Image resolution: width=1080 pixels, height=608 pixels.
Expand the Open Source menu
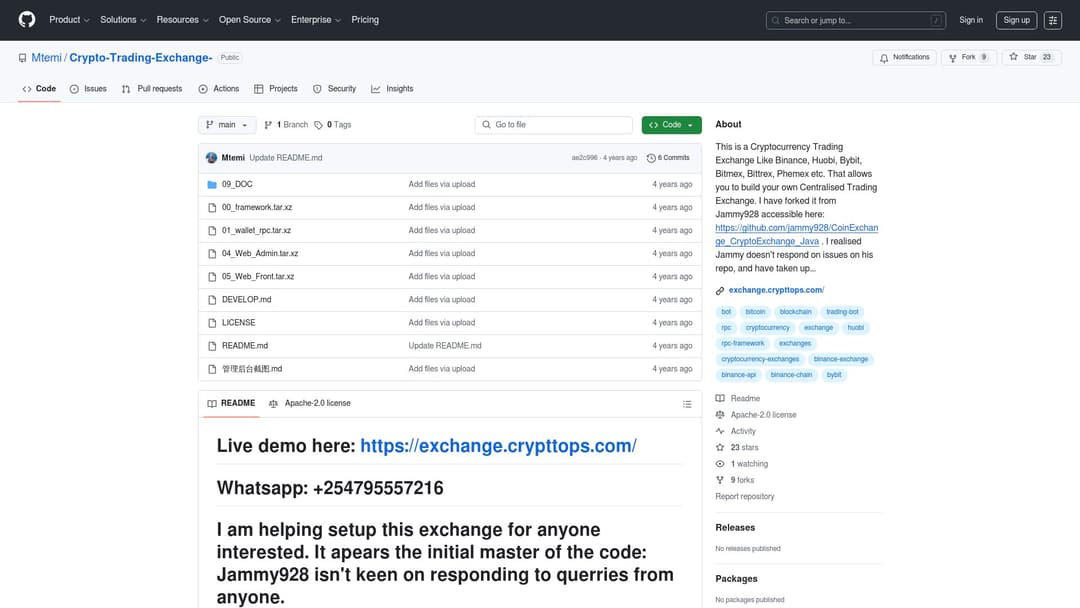pos(249,20)
